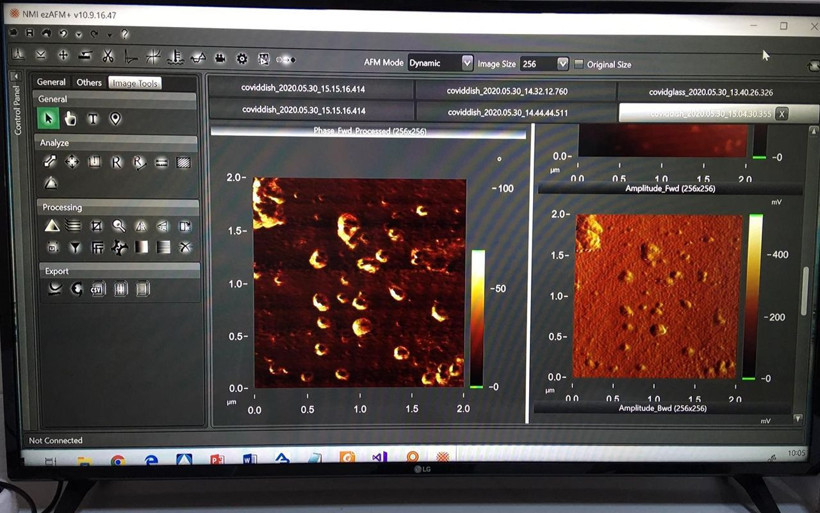820x513 pixels.
Task: Open the zoom magnifier processing tool
Action: click(x=119, y=226)
